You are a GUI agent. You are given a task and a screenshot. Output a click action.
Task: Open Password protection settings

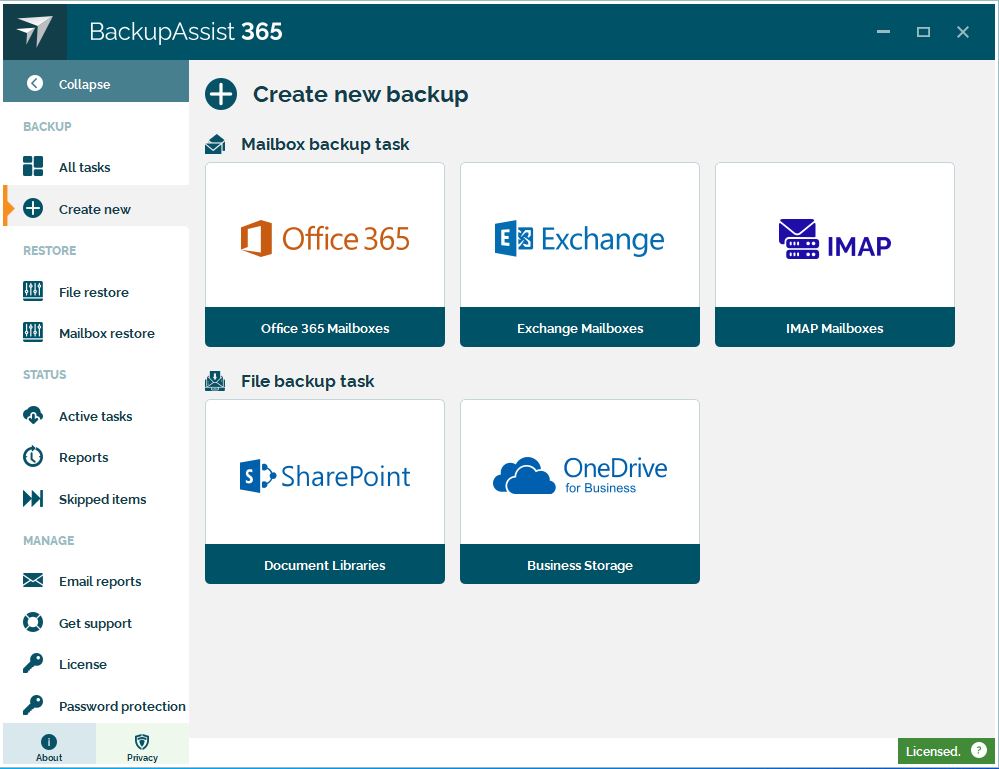click(x=96, y=706)
